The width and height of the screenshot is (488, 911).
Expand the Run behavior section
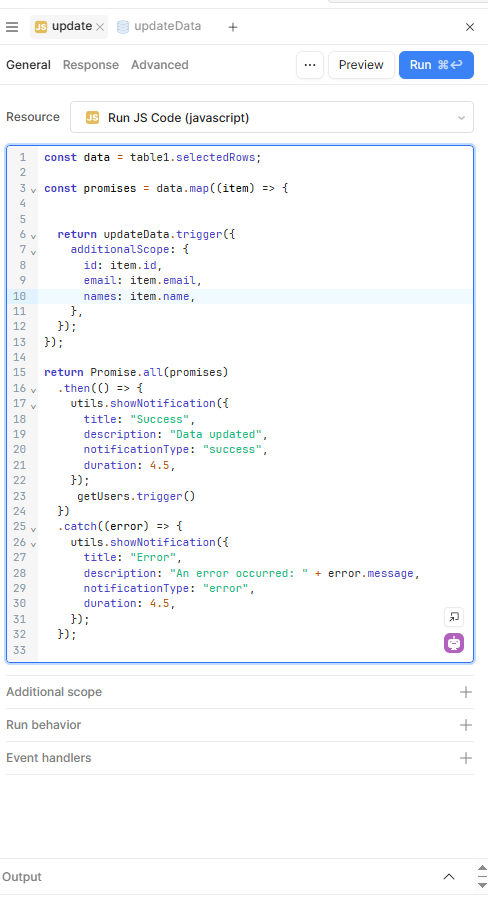(239, 725)
